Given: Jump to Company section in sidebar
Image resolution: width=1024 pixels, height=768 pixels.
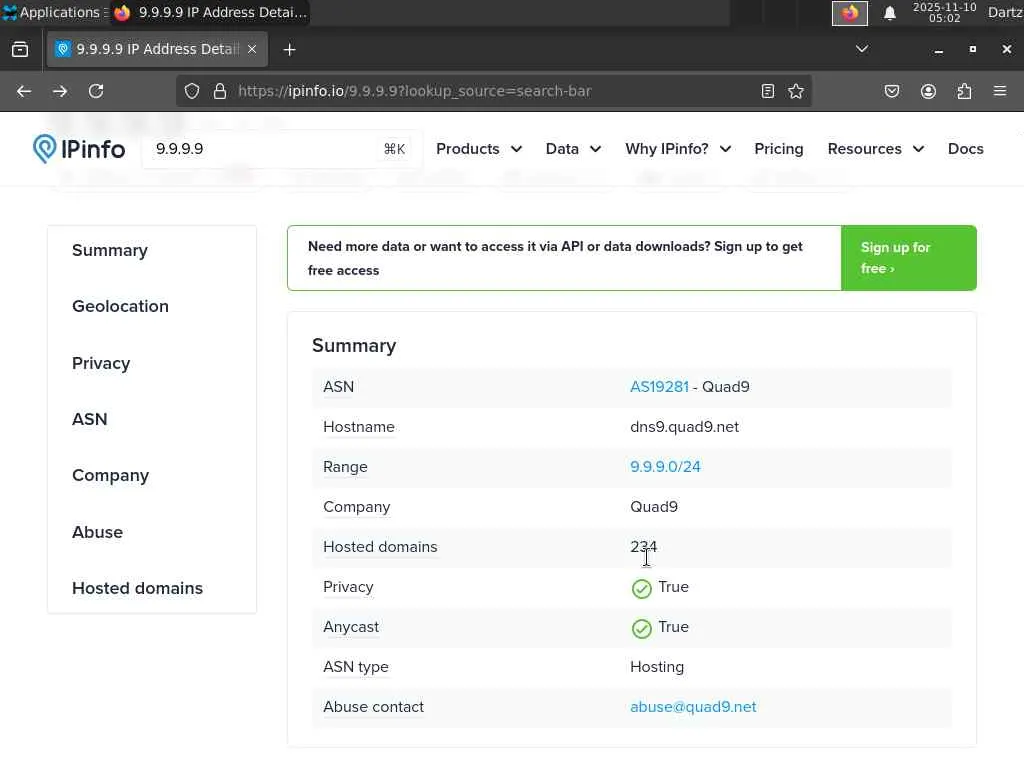Looking at the screenshot, I should [x=110, y=475].
